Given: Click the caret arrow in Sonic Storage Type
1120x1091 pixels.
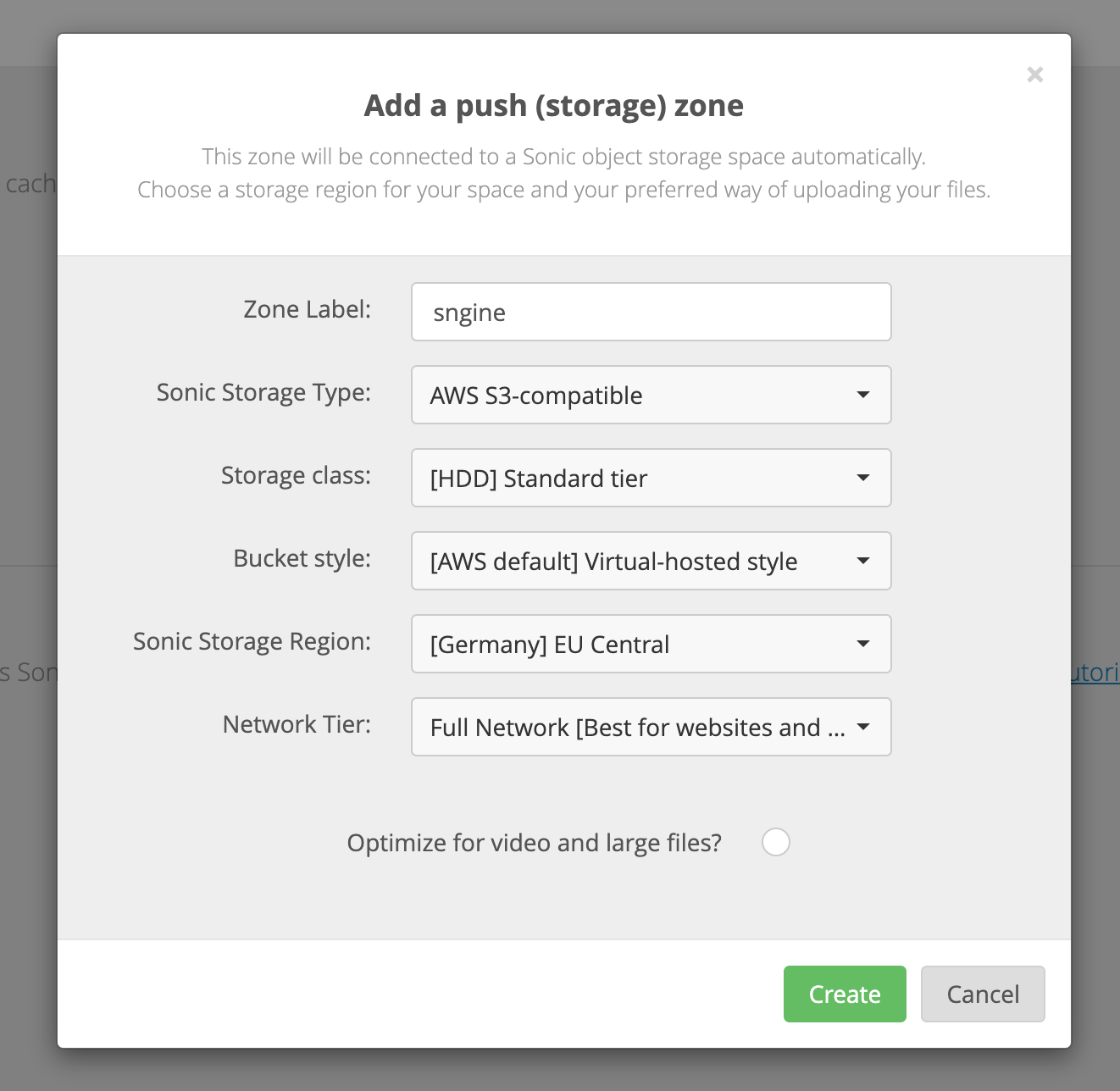Looking at the screenshot, I should 862,395.
